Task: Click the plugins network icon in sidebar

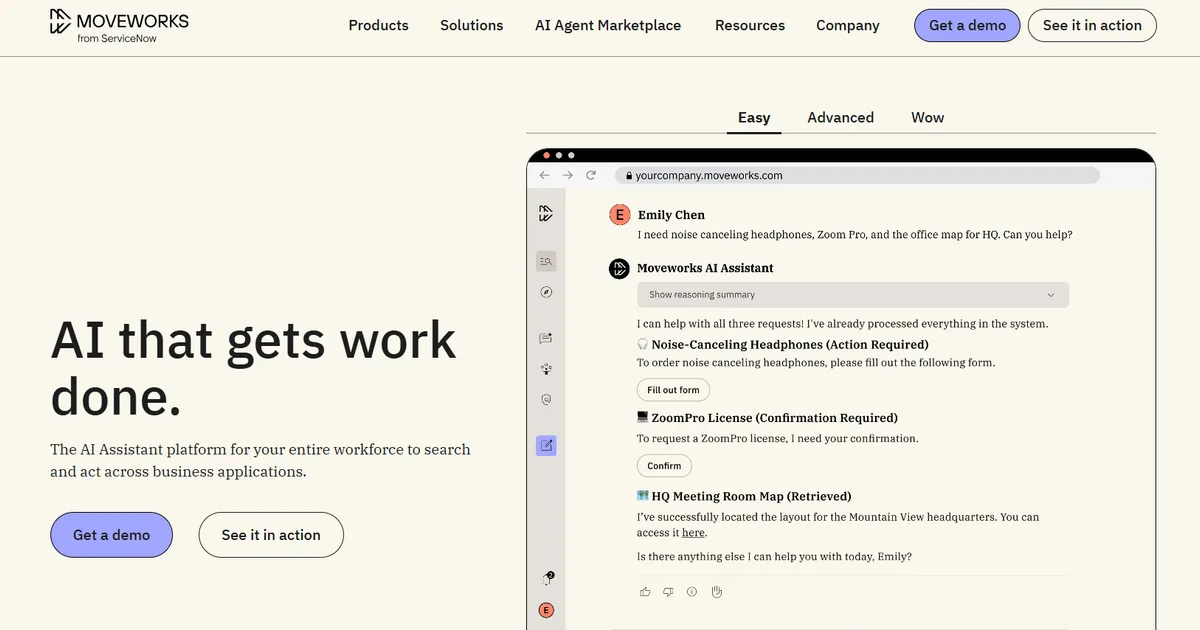Action: 546,368
